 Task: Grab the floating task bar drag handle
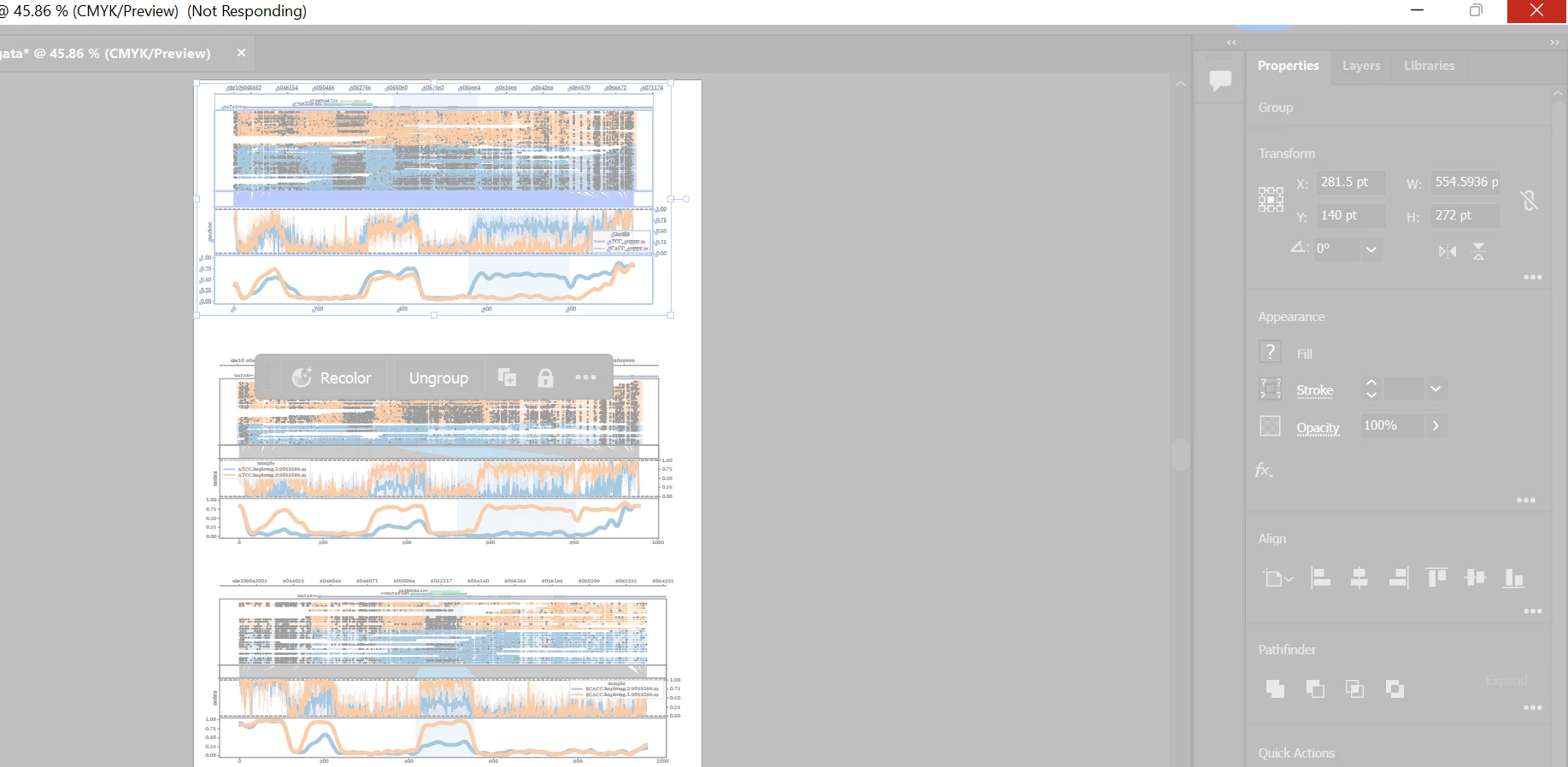pyautogui.click(x=267, y=378)
